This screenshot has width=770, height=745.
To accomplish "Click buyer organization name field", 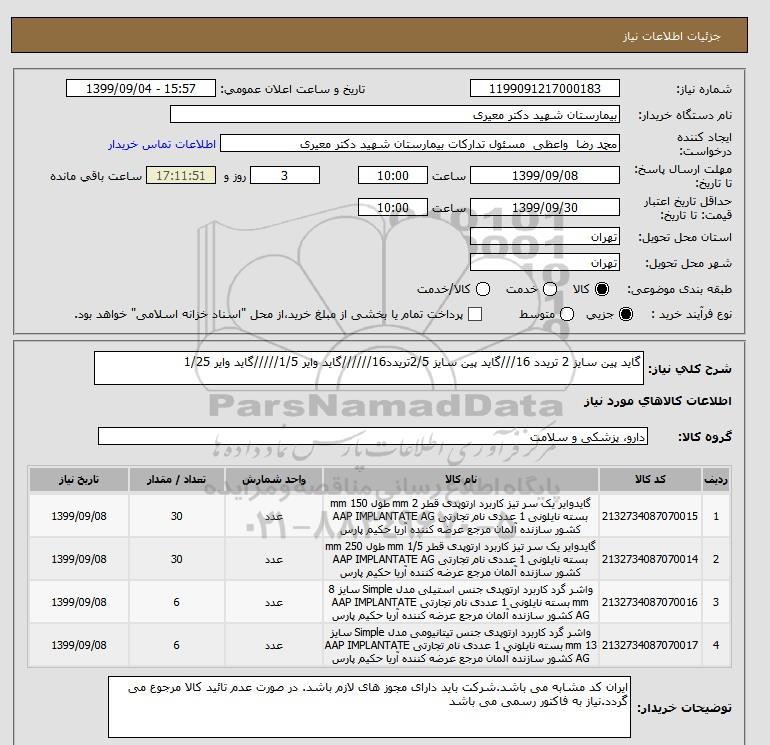I will [395, 114].
